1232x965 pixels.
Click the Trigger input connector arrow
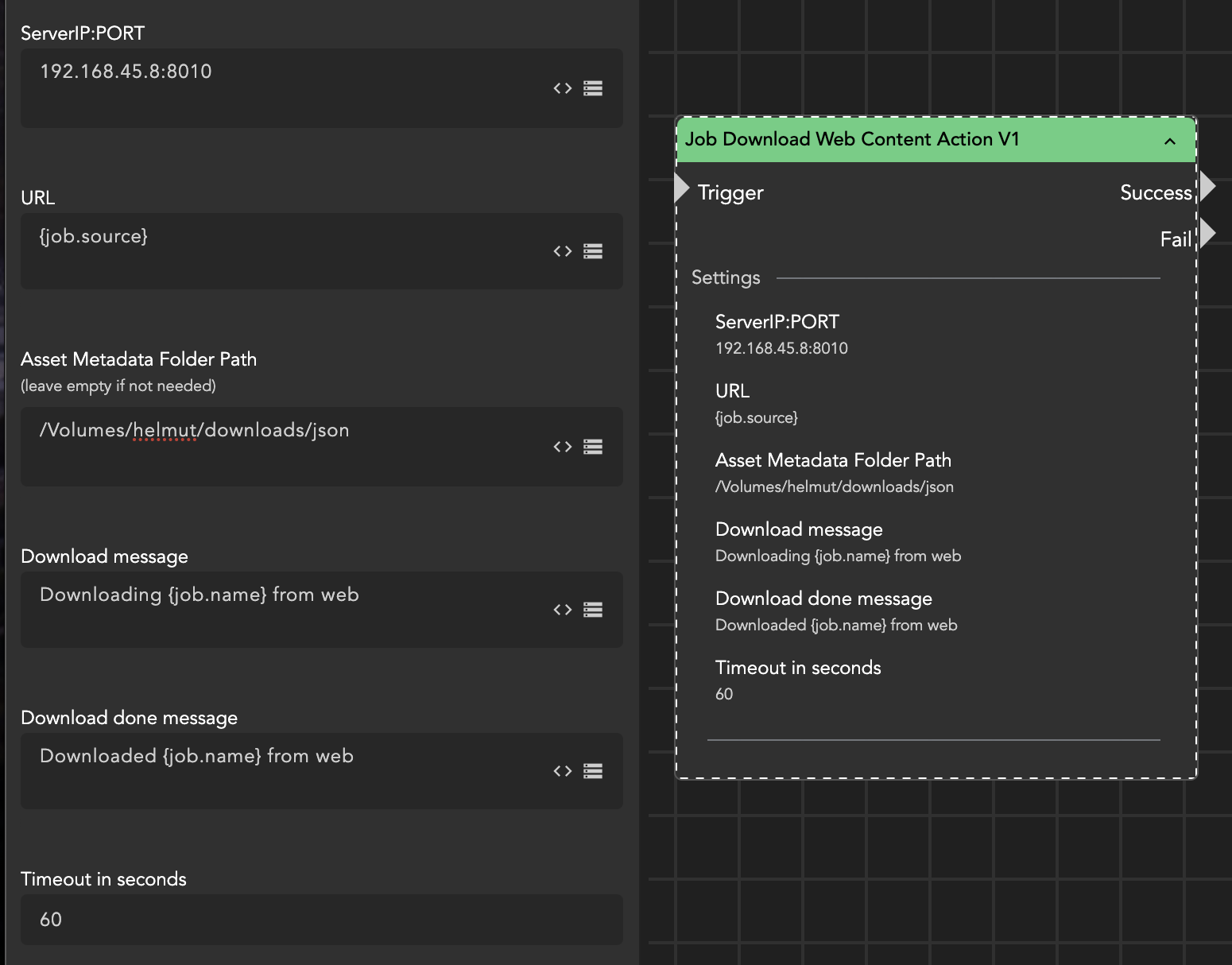click(682, 188)
